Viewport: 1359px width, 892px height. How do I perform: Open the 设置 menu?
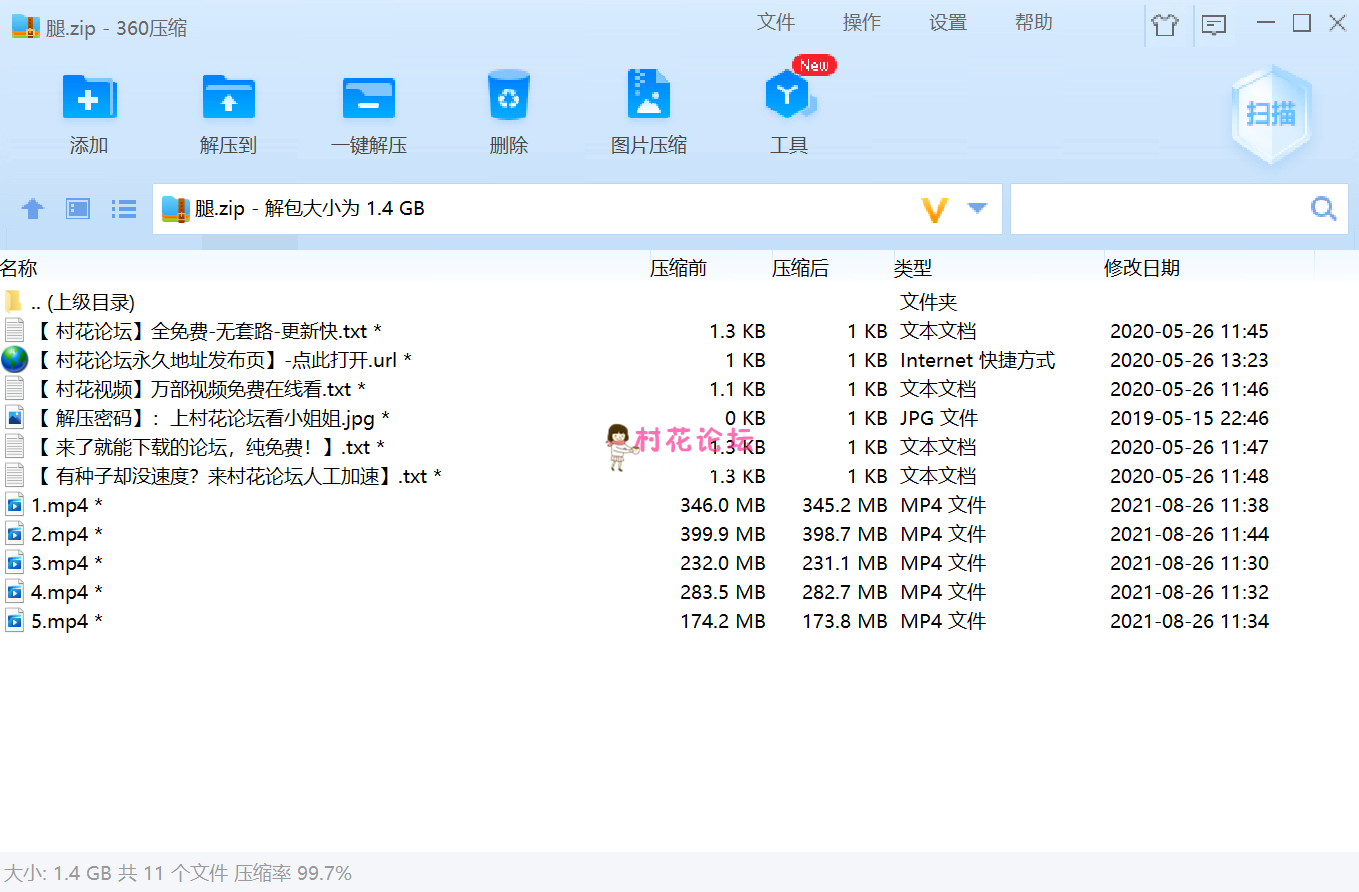coord(948,22)
